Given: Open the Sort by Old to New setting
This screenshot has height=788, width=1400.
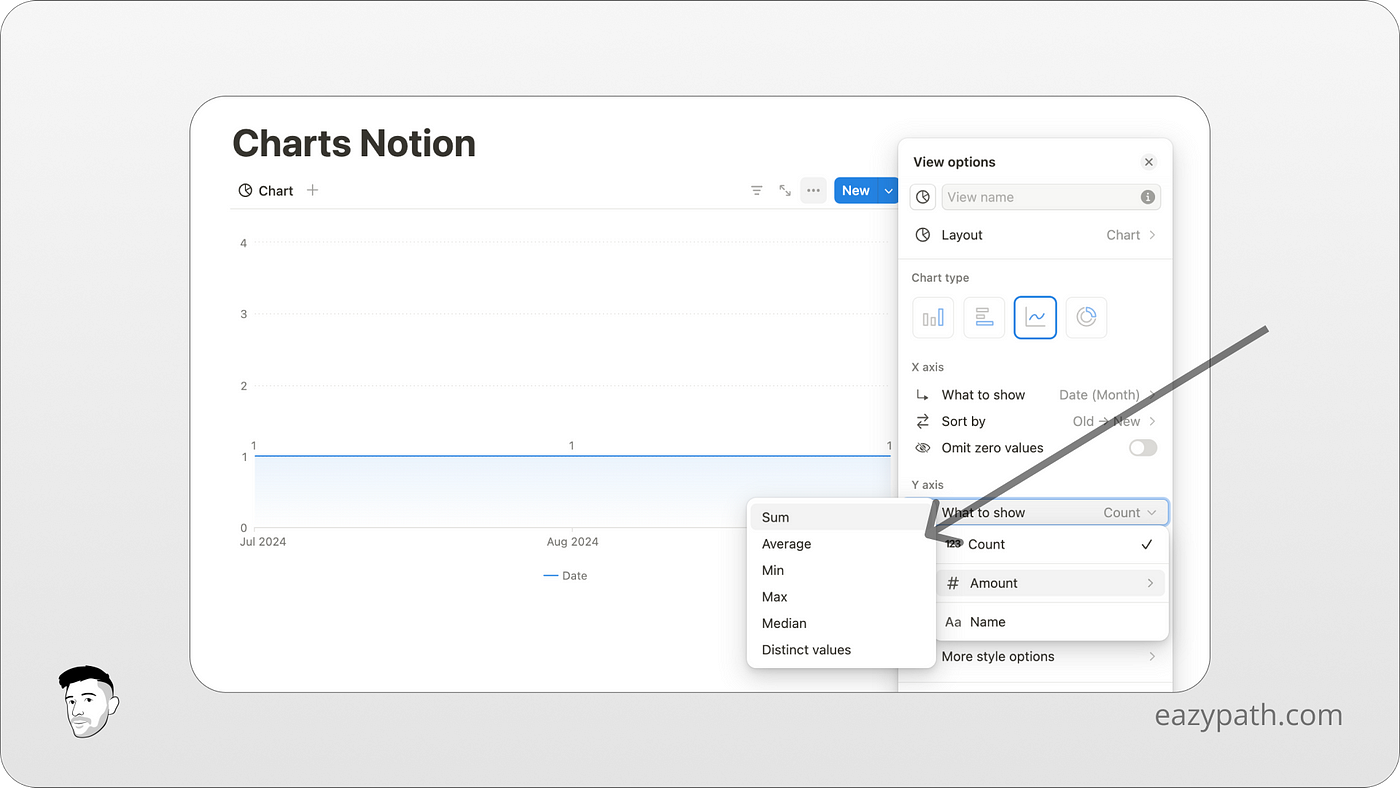Looking at the screenshot, I should point(1035,421).
